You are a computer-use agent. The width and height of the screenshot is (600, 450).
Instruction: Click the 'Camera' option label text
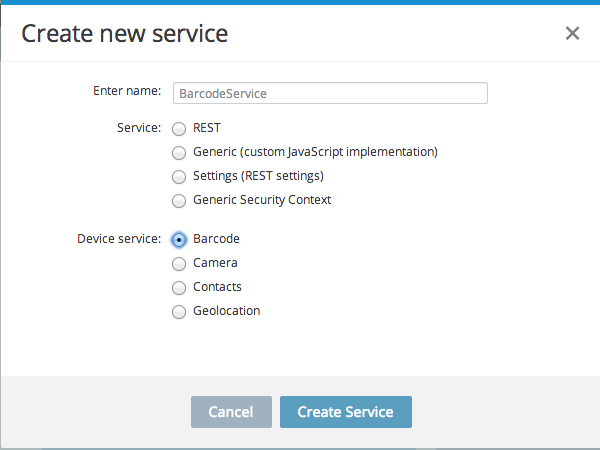coord(215,263)
